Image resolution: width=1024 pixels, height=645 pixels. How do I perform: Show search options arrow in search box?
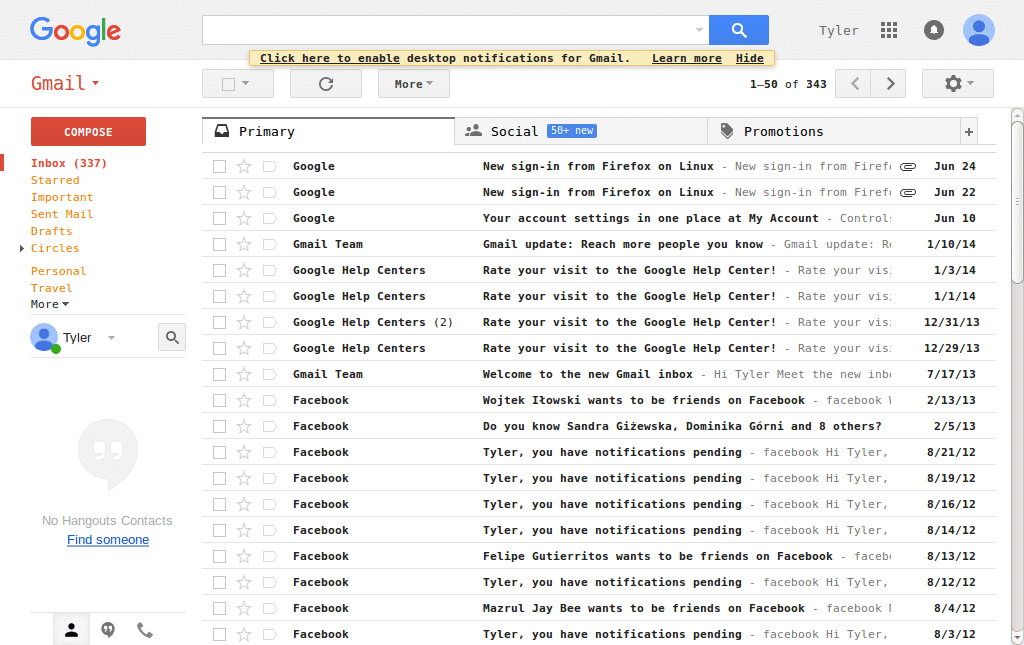699,30
